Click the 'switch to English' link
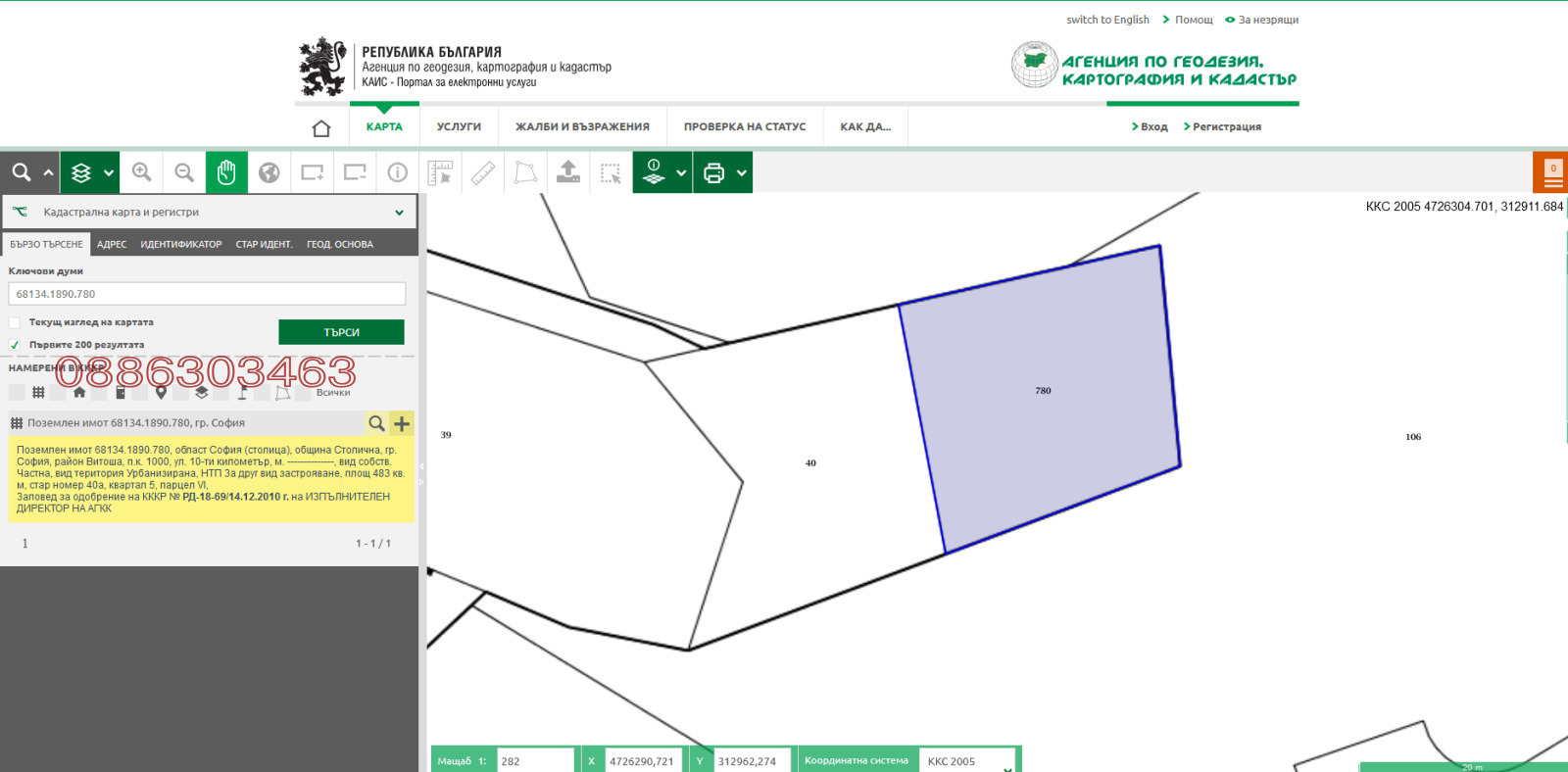The image size is (1568, 772). (1107, 20)
